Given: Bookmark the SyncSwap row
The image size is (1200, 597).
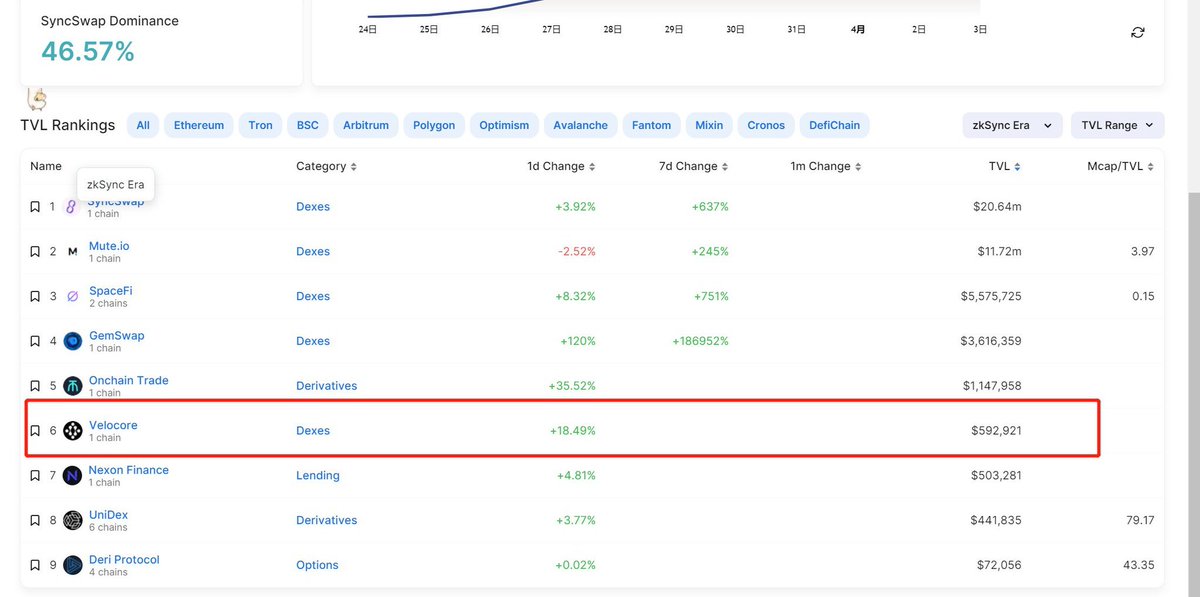Looking at the screenshot, I should point(35,207).
